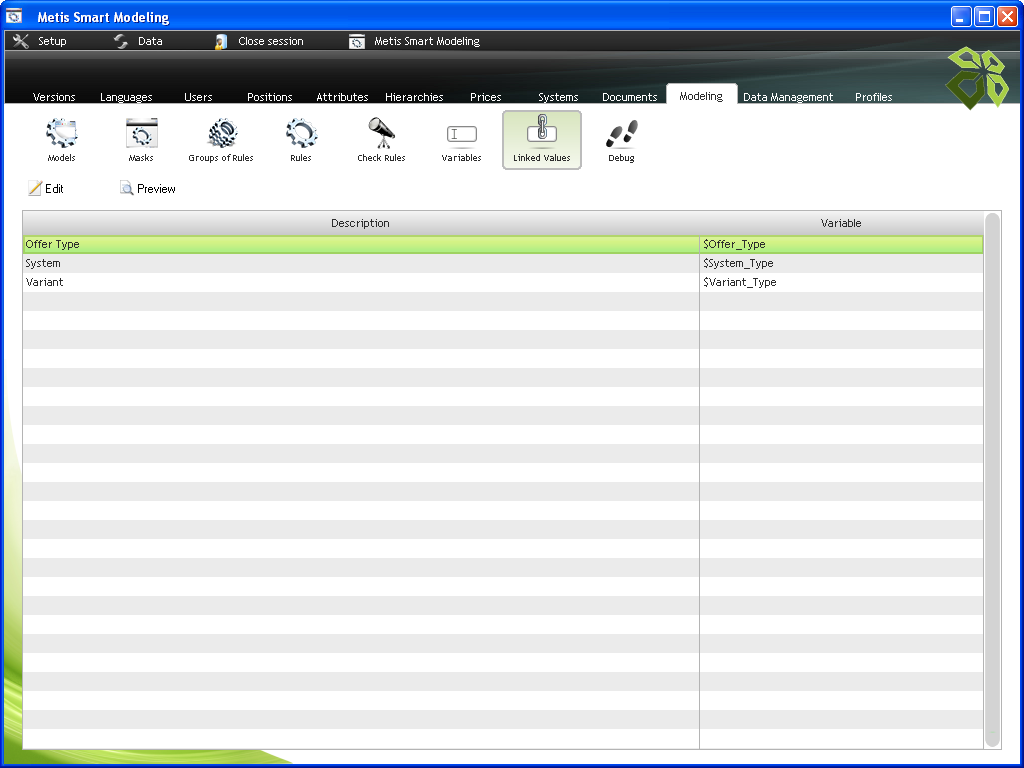The height and width of the screenshot is (768, 1024).
Task: Open Groups of Rules
Action: click(222, 134)
